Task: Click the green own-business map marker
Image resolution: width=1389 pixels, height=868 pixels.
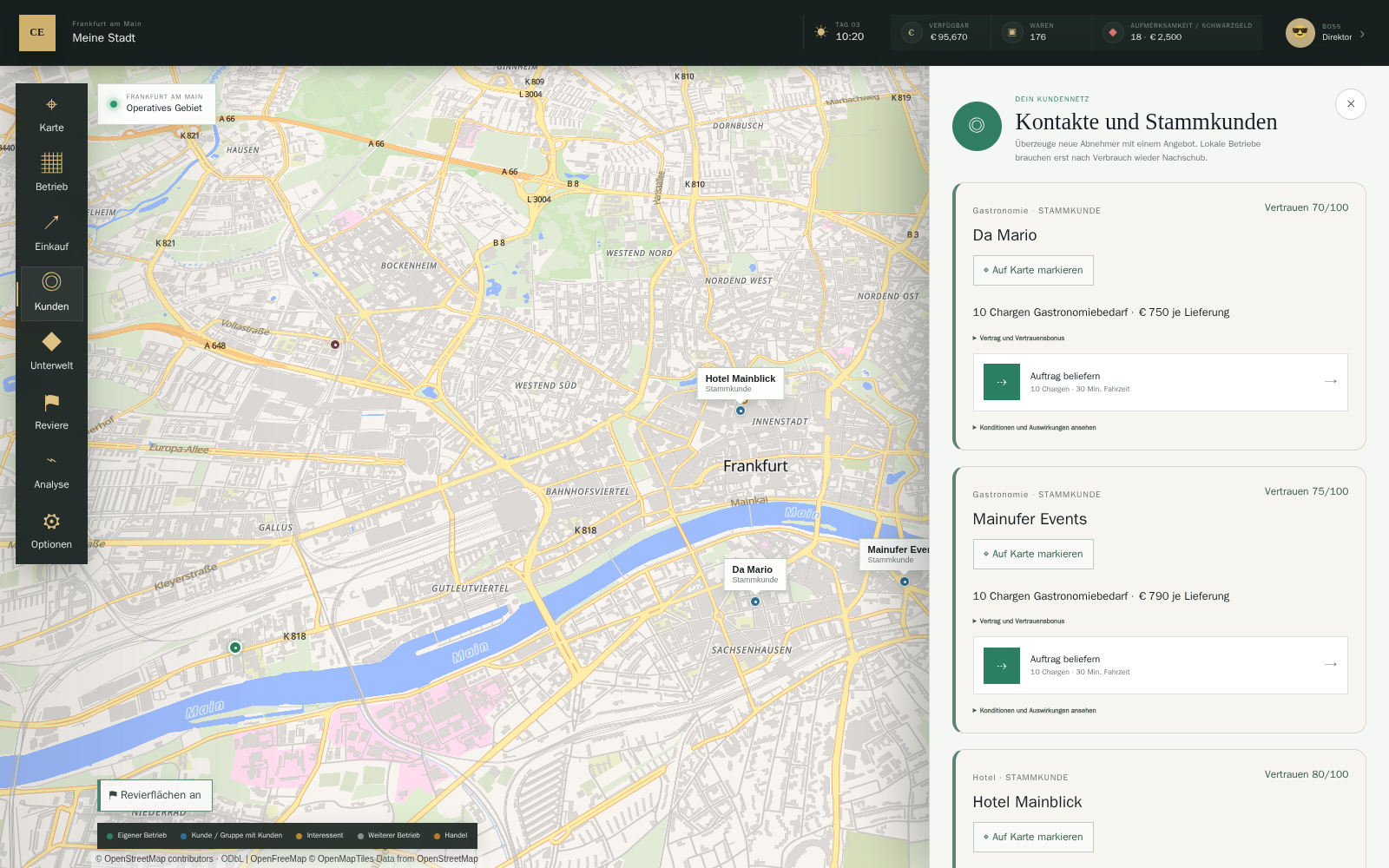Action: click(235, 648)
